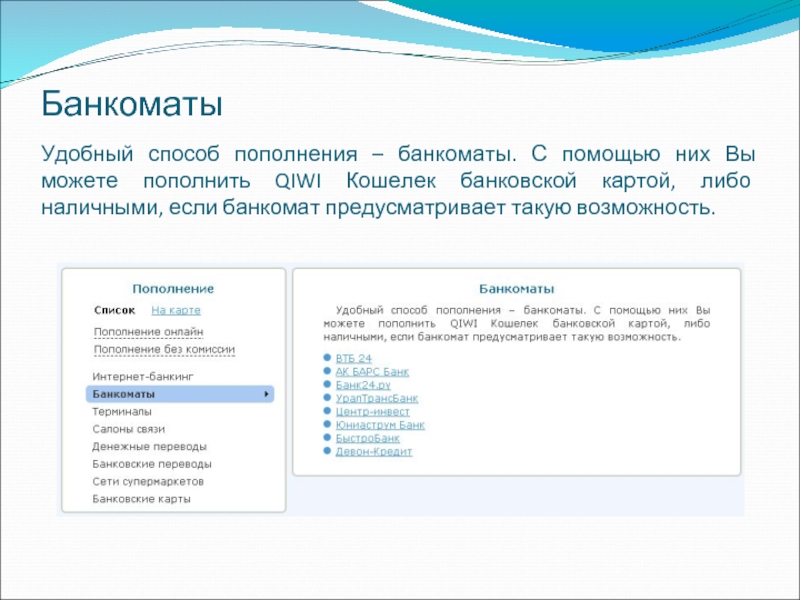Select the highlighted Банкоматы menu item
Screen dimensions: 800x600
(180, 394)
